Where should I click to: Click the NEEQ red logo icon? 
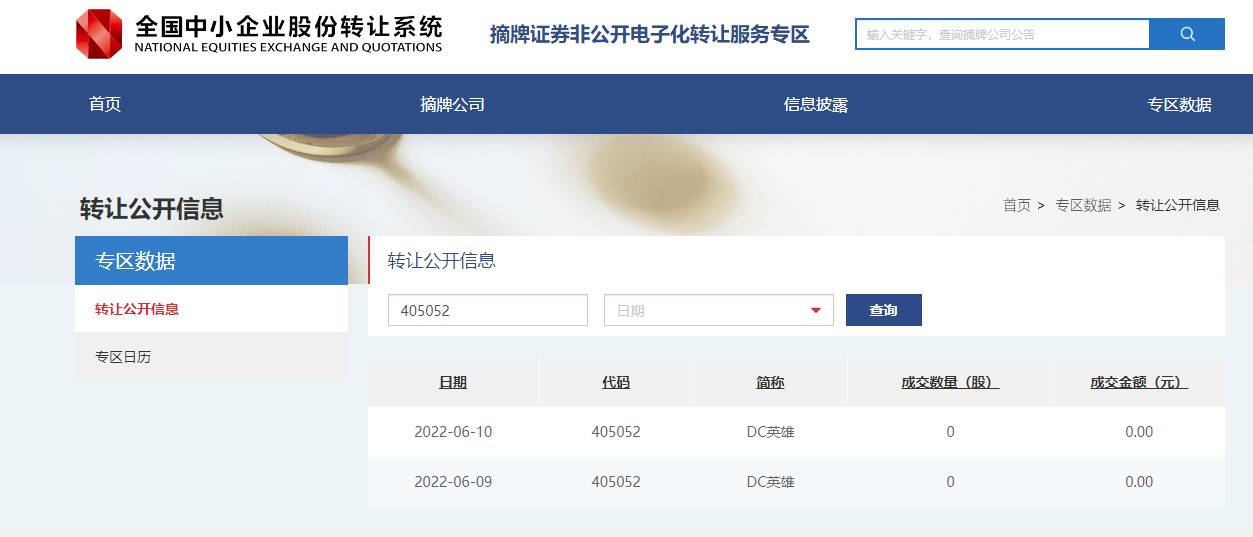[x=99, y=34]
